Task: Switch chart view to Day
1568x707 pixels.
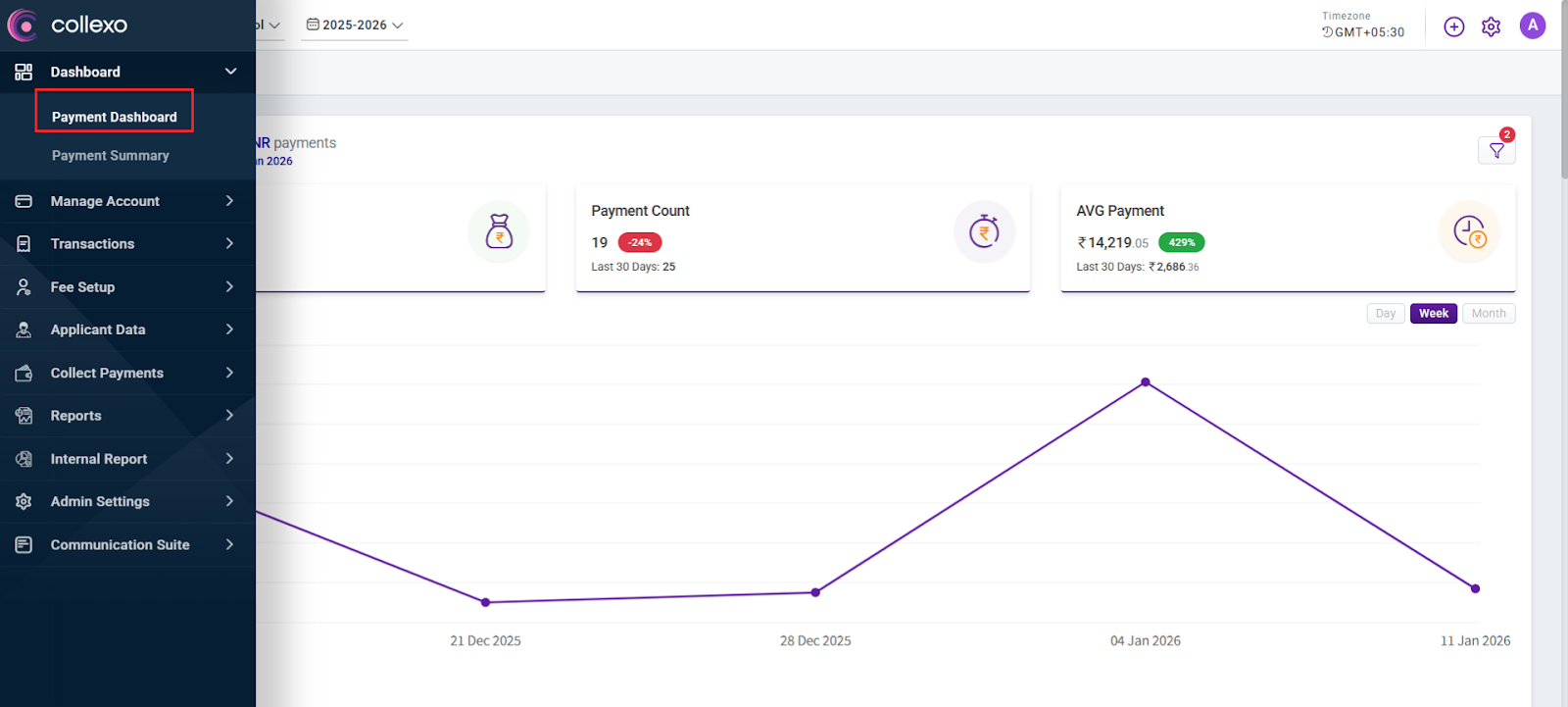Action: (x=1385, y=314)
